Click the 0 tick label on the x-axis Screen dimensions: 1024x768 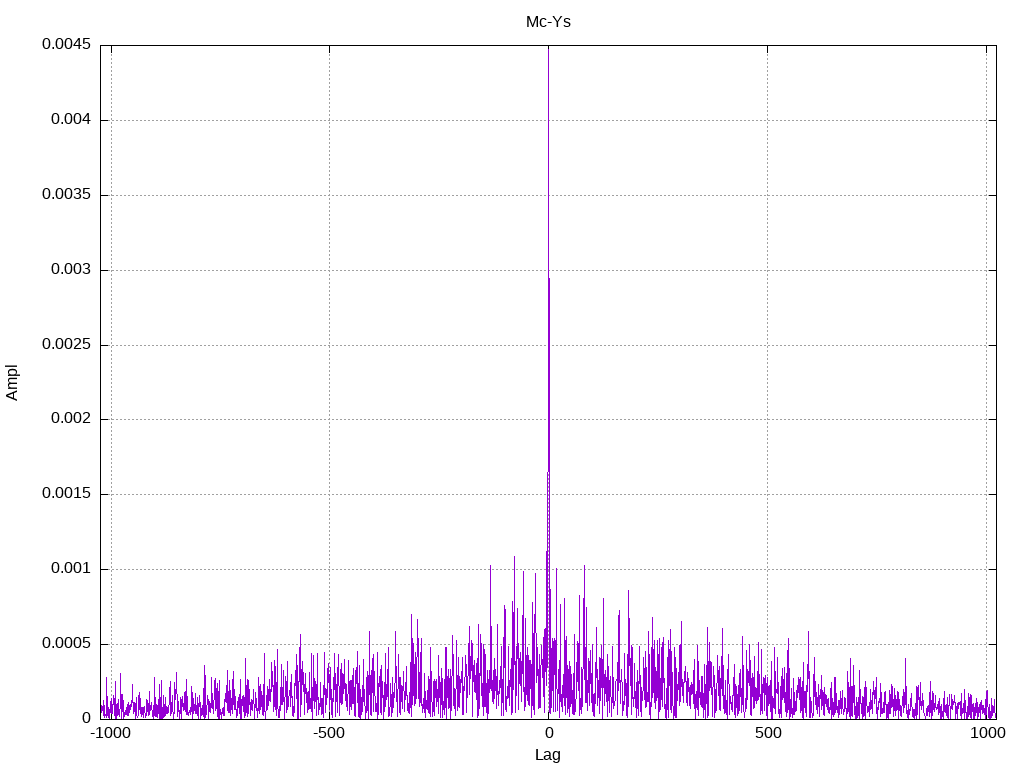point(548,733)
